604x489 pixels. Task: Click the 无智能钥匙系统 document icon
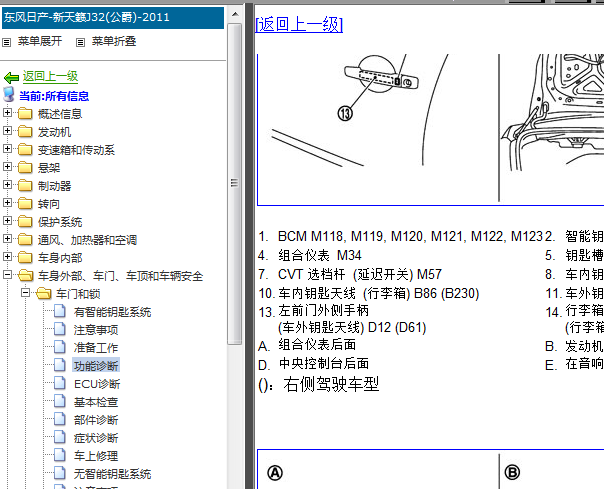(60, 472)
